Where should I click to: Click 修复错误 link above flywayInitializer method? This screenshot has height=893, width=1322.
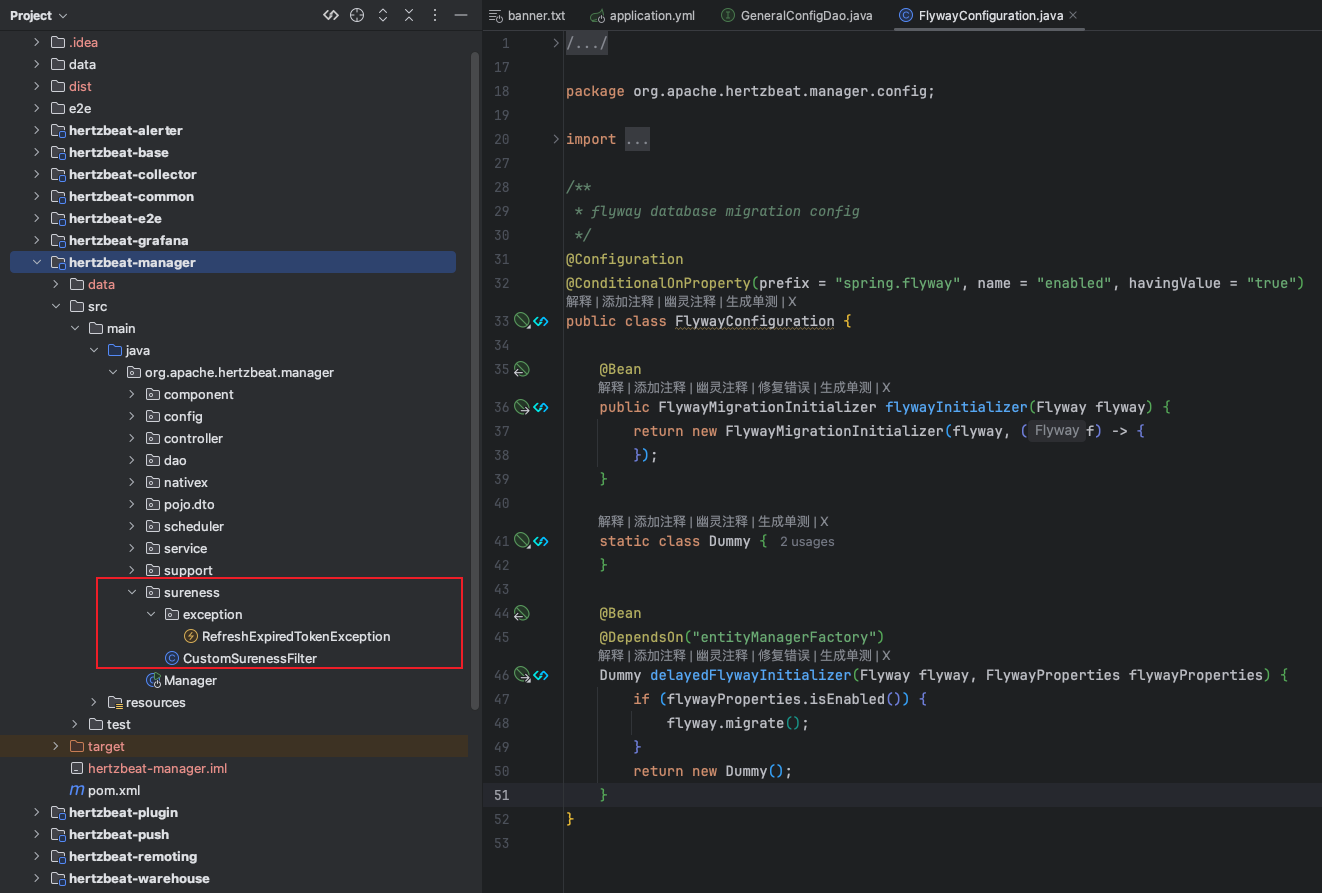click(783, 387)
